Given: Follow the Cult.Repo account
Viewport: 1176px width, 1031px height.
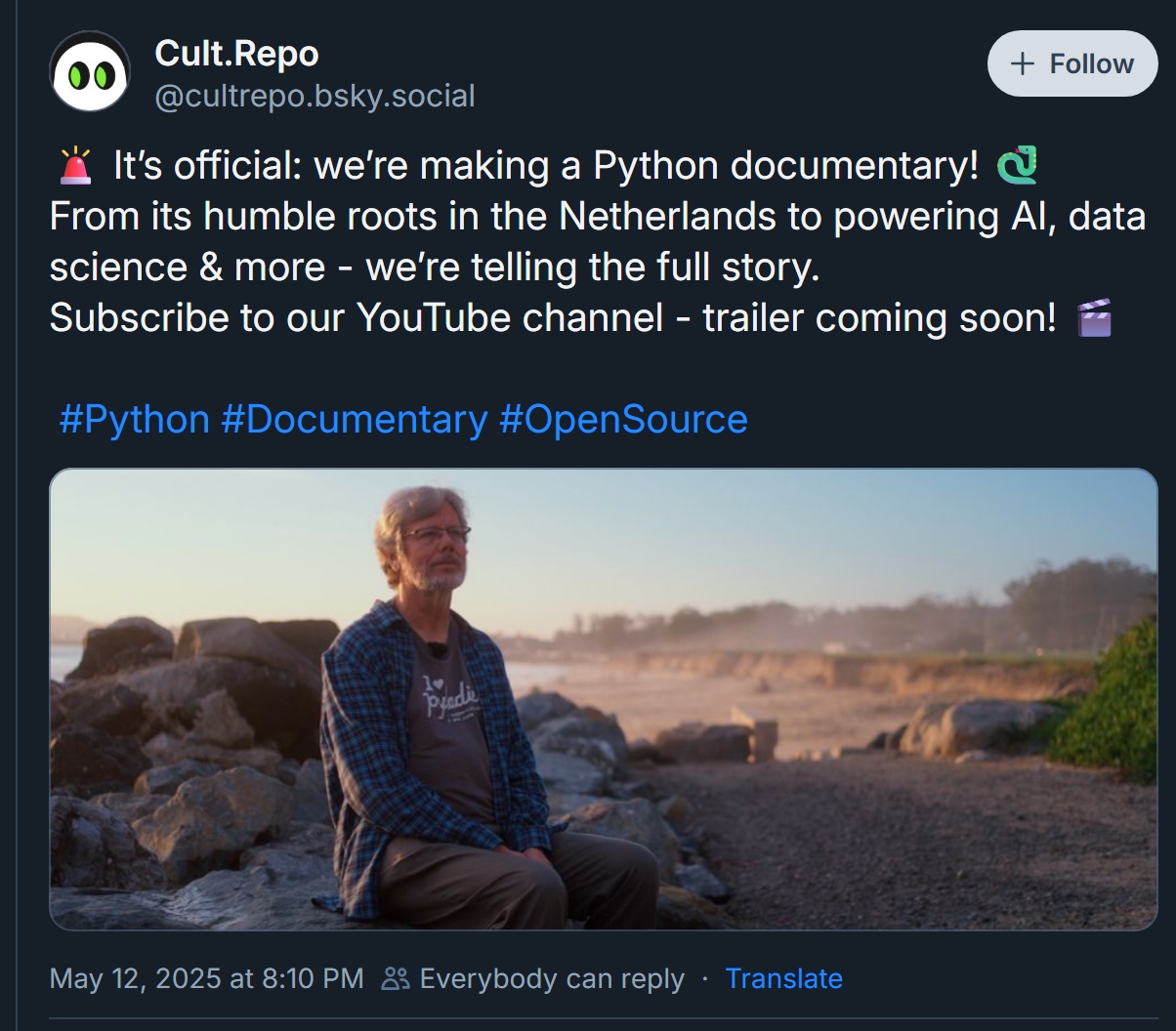Looking at the screenshot, I should [x=1071, y=64].
